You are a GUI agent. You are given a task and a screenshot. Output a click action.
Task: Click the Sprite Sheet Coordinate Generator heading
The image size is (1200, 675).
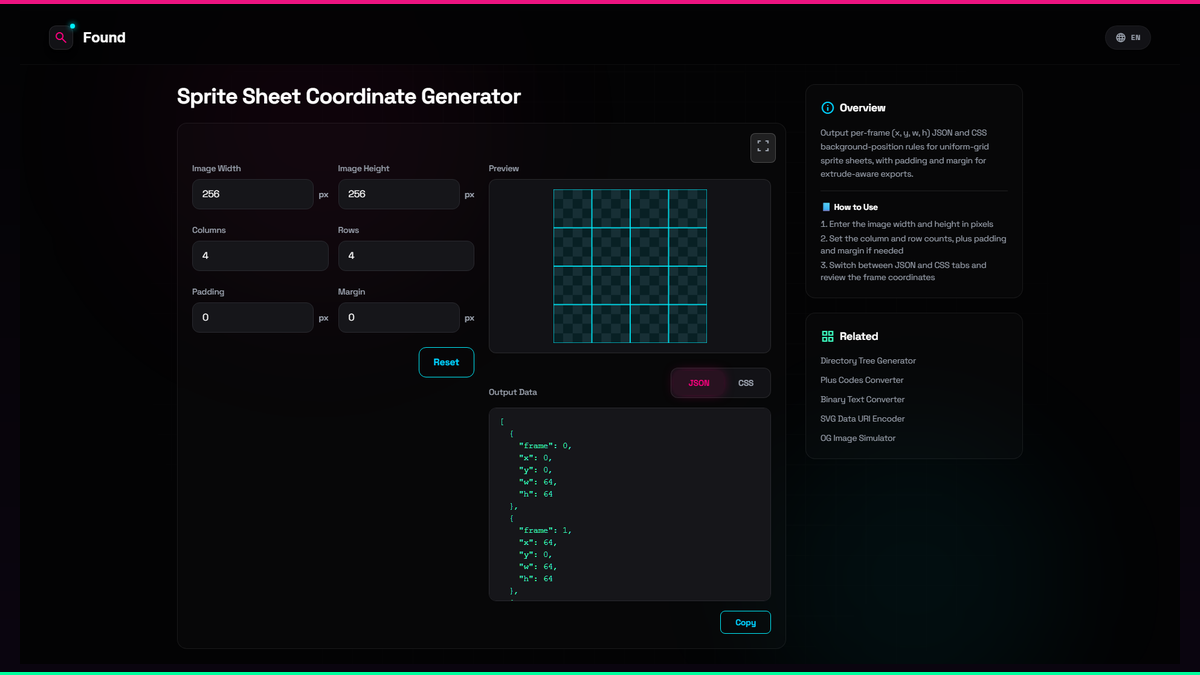coord(349,96)
